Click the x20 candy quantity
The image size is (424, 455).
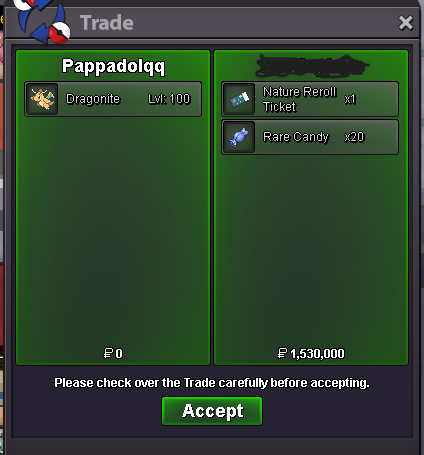click(354, 137)
